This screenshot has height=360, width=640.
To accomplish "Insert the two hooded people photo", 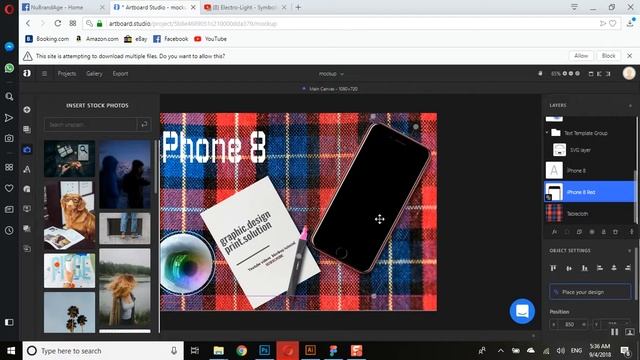I will [124, 175].
